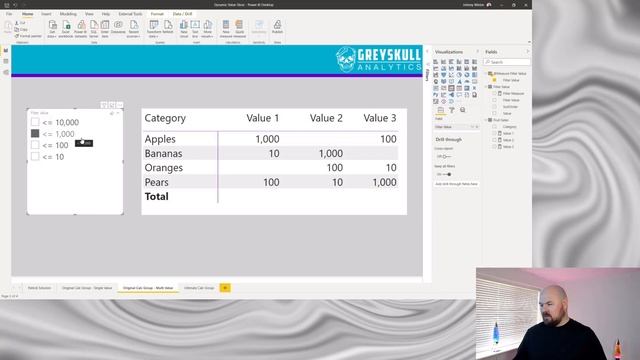Tick the Value 1 field checkbox
The image size is (640, 360).
(494, 133)
